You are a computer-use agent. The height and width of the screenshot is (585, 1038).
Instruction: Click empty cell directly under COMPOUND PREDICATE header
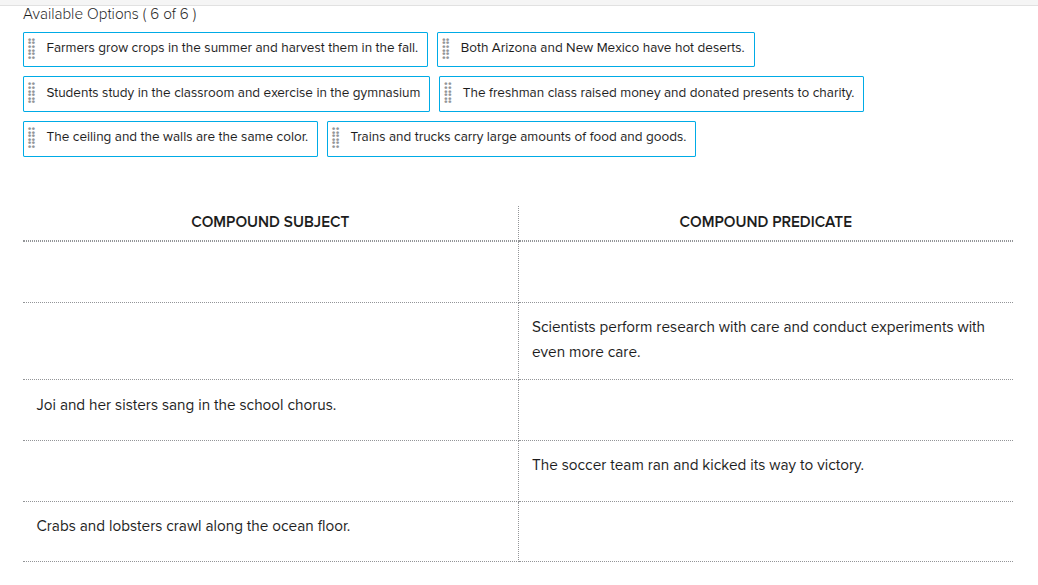click(765, 272)
